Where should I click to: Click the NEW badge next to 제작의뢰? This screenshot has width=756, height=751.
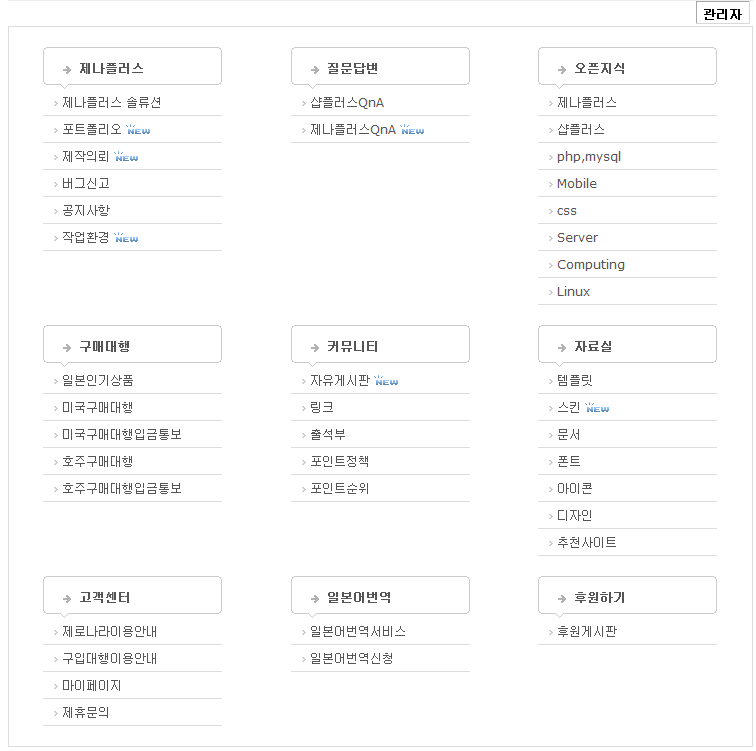point(126,157)
